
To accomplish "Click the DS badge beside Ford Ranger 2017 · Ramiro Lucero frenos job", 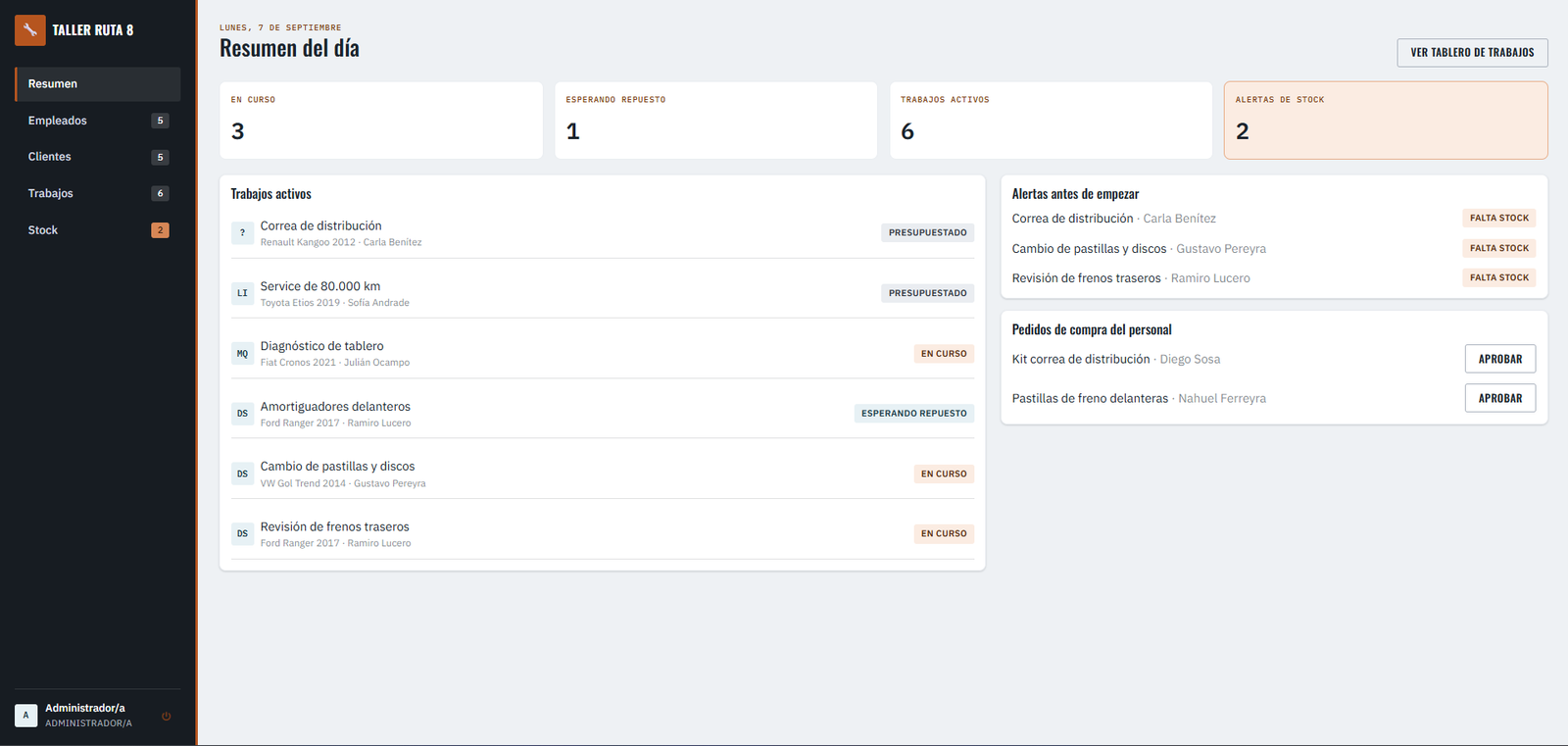I will pos(242,534).
